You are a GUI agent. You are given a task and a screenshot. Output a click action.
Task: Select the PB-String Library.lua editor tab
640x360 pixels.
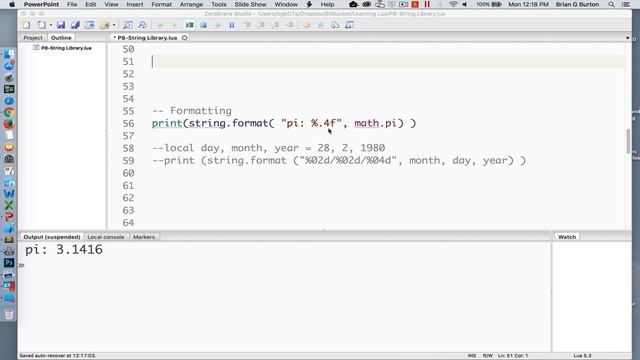[147, 38]
